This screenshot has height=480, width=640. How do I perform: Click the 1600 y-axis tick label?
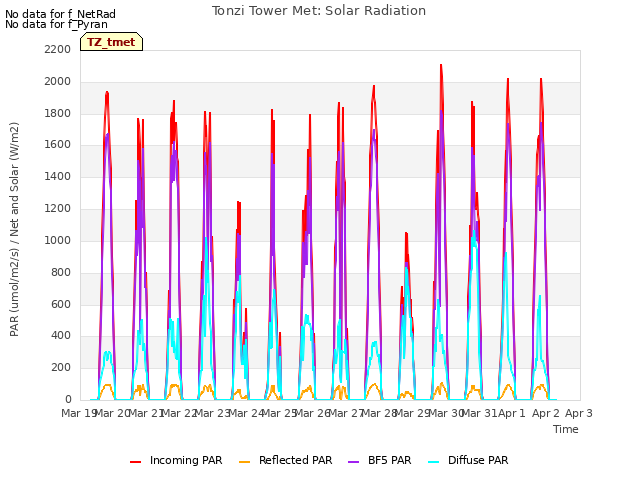58,144
